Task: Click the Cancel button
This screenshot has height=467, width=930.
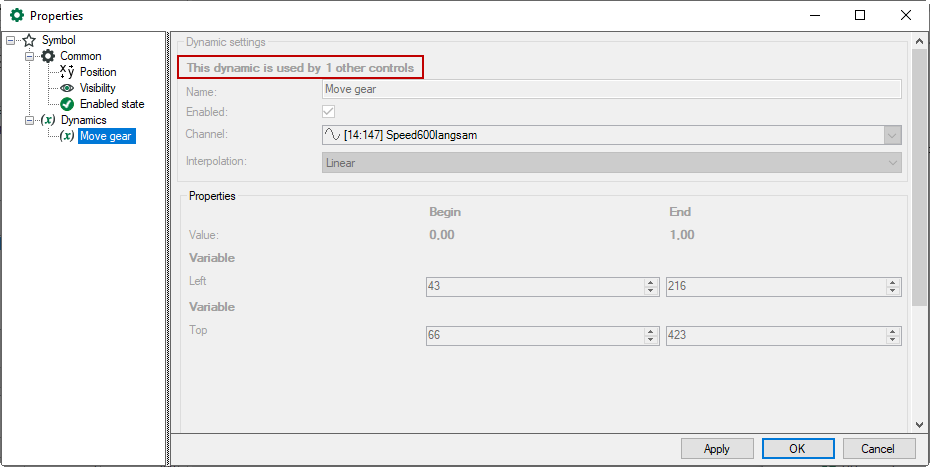Action: tap(878, 449)
